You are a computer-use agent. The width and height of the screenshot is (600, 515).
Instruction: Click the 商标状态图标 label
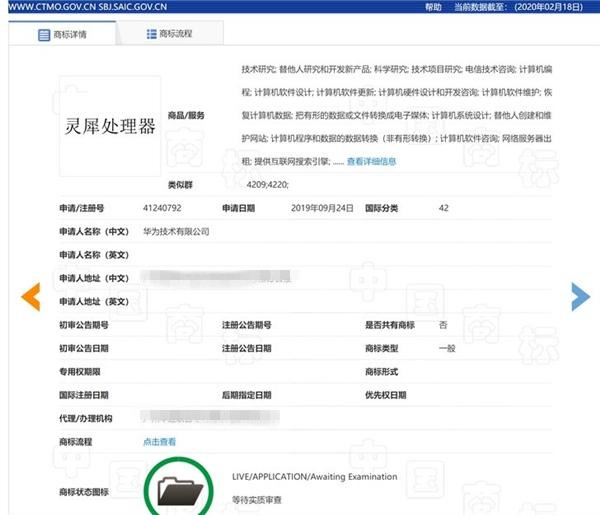[84, 492]
